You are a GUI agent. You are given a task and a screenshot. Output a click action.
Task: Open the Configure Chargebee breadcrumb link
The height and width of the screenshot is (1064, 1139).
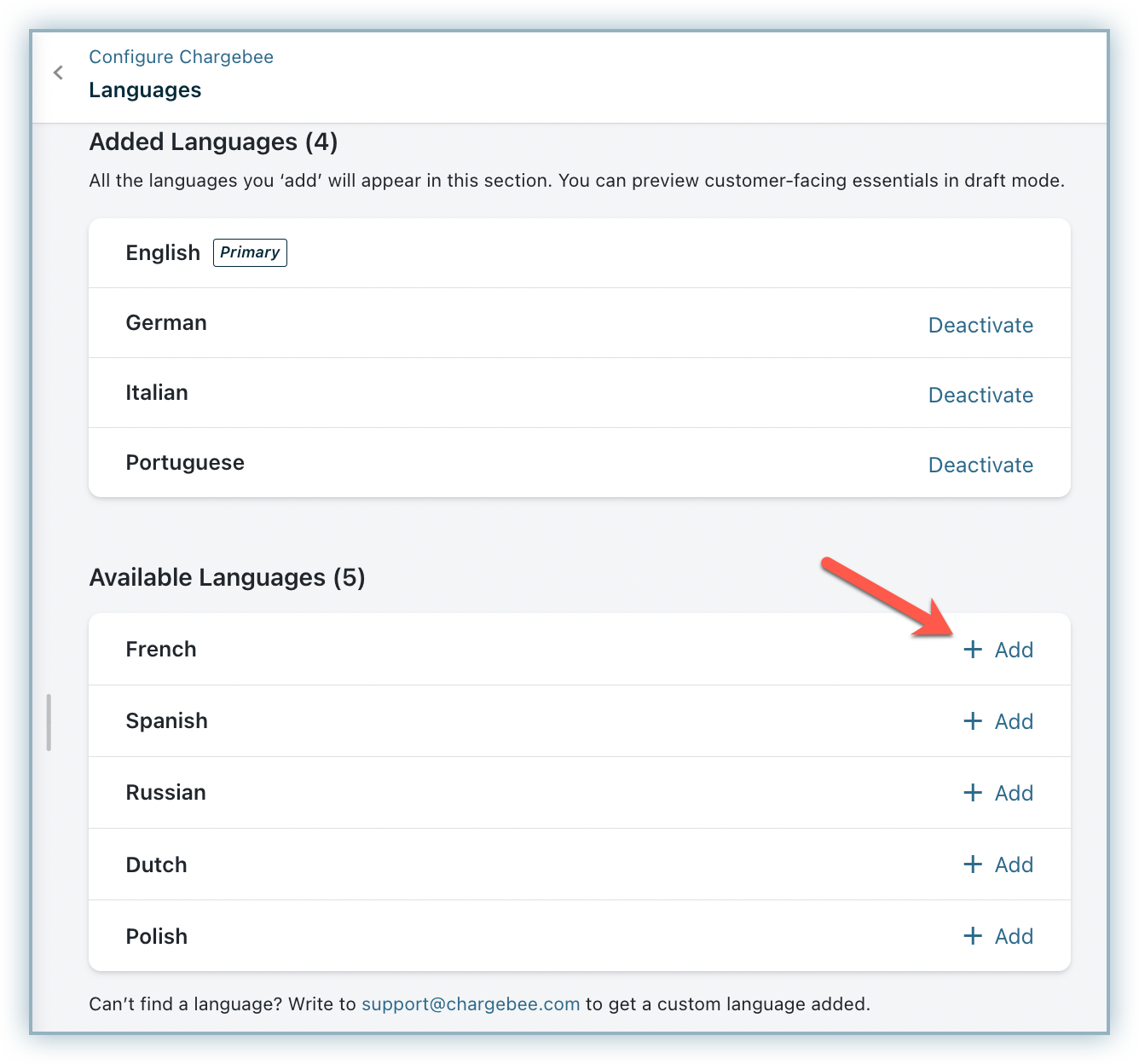181,57
